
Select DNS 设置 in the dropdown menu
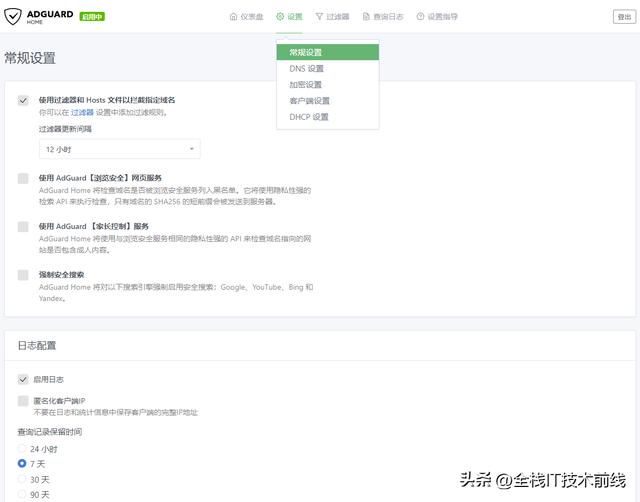point(328,69)
